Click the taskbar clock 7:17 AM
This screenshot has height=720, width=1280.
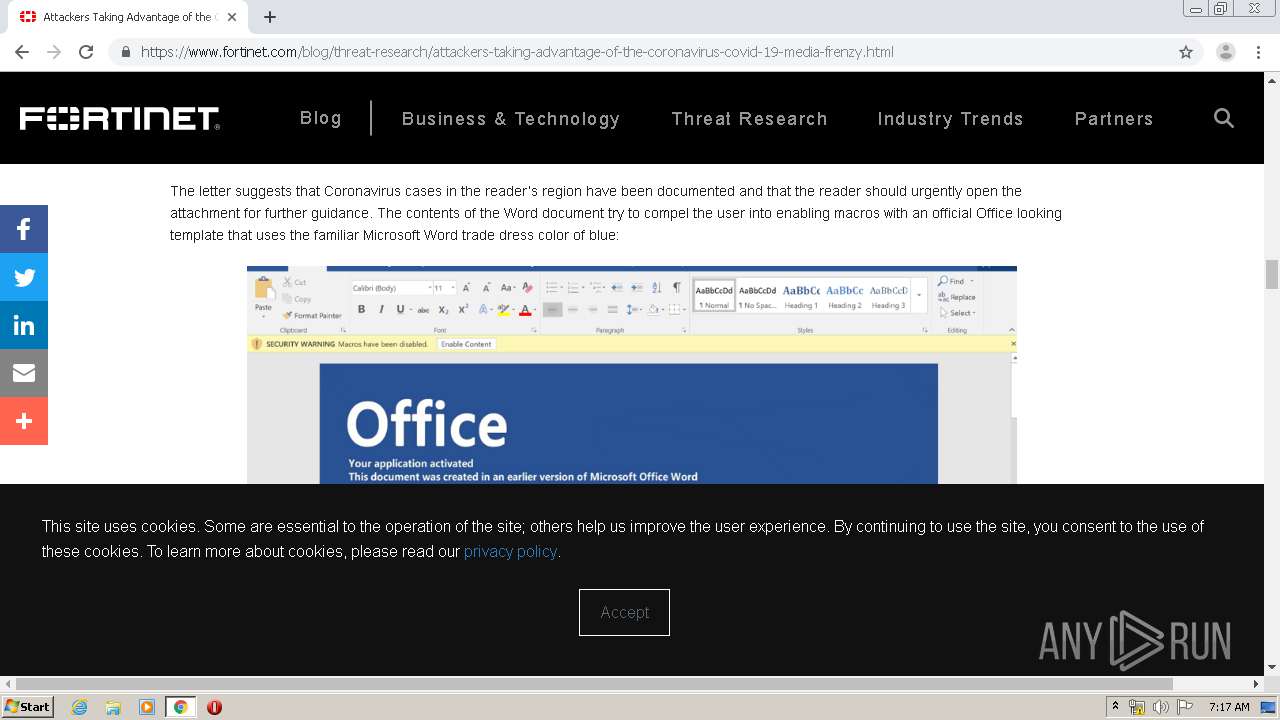coord(1229,707)
